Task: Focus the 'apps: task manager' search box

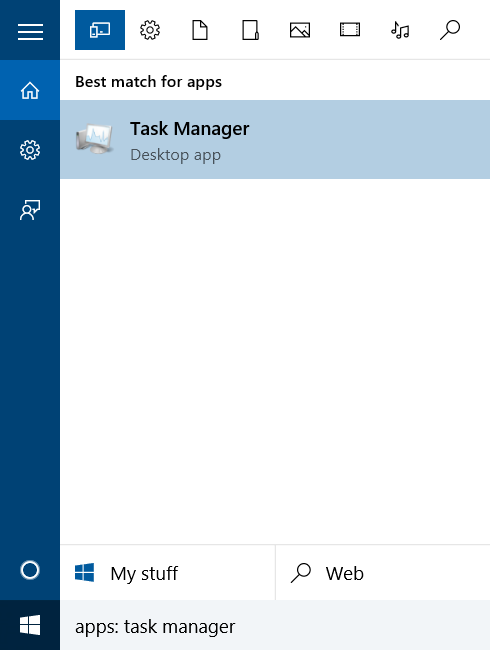Action: point(275,625)
